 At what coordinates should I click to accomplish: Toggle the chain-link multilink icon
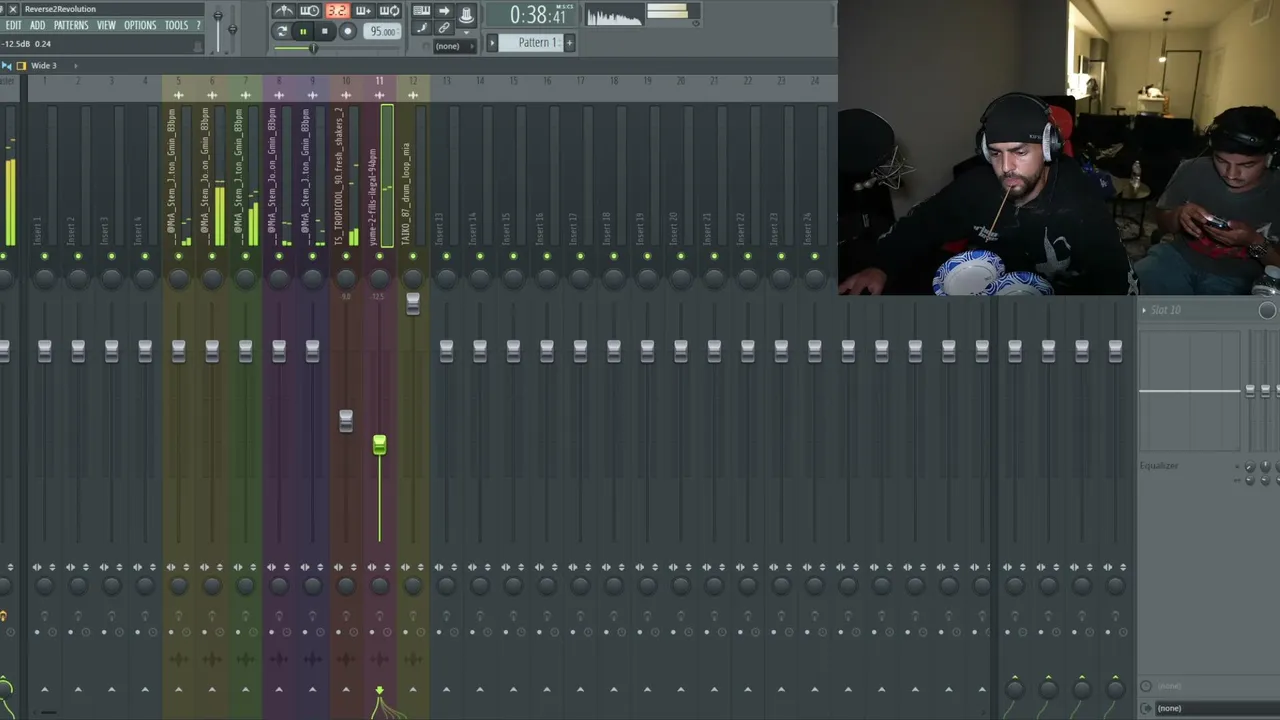pos(444,29)
